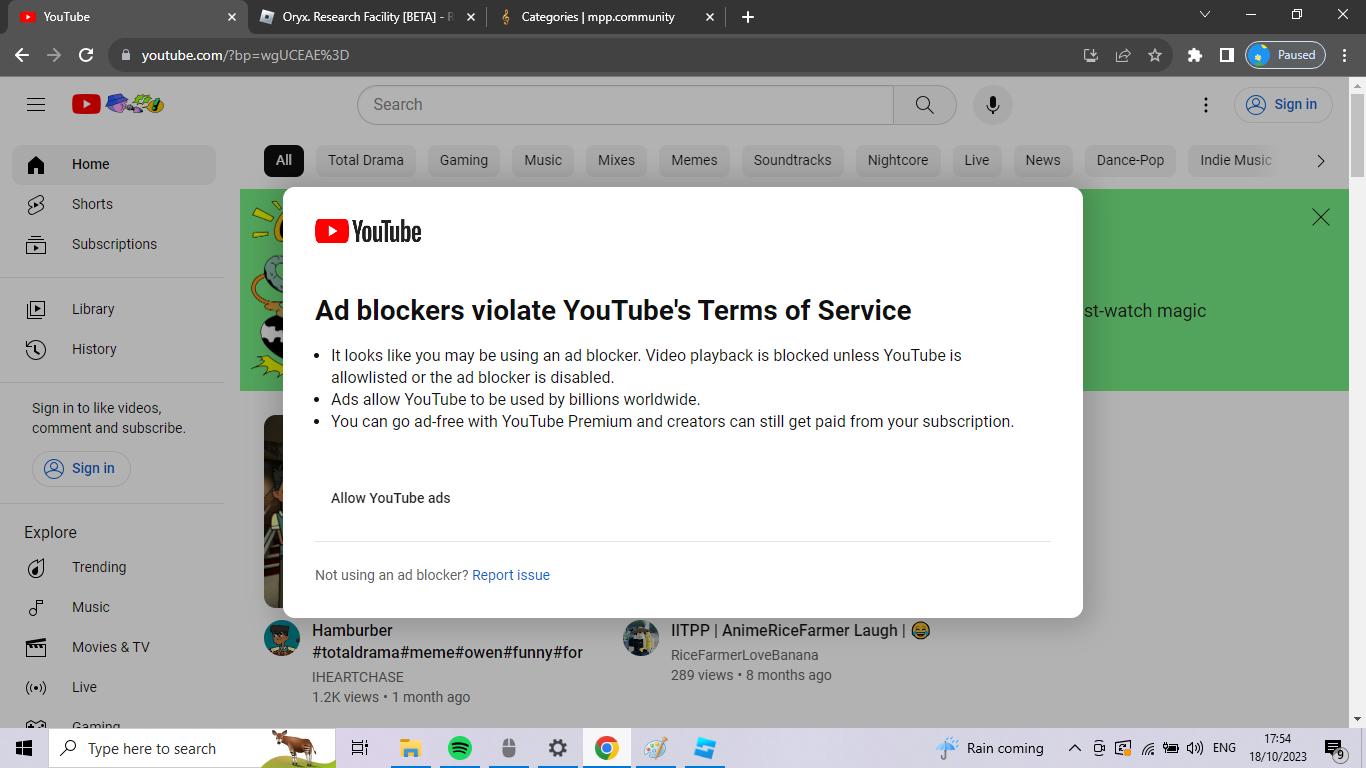1366x768 pixels.
Task: Open the Chrome side panel icon
Action: [x=1227, y=55]
